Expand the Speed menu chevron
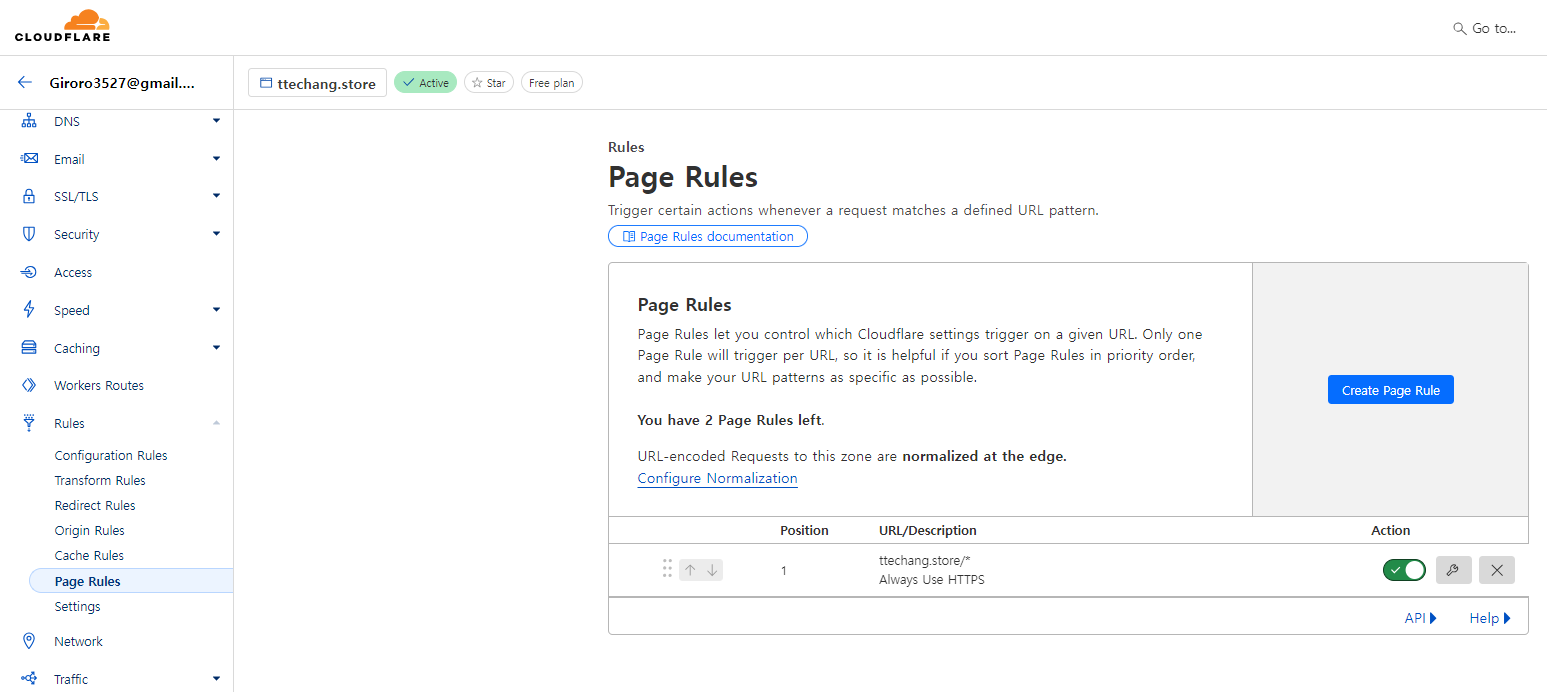1547x692 pixels. coord(216,310)
